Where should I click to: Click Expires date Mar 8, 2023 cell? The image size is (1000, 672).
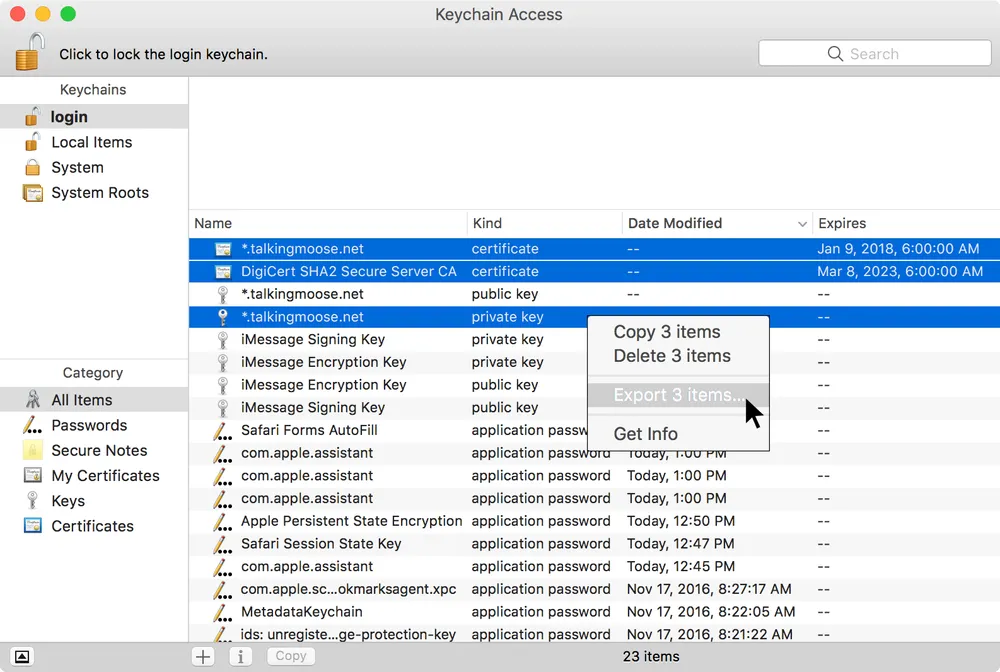click(900, 272)
